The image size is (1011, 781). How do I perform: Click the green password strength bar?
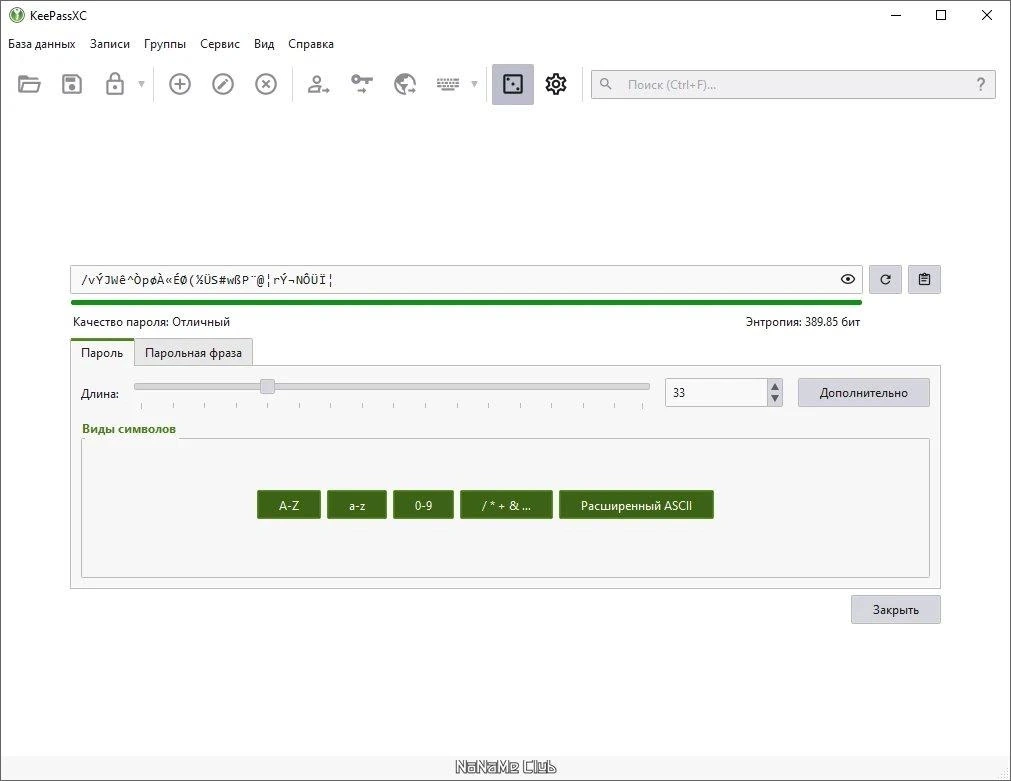coord(466,302)
